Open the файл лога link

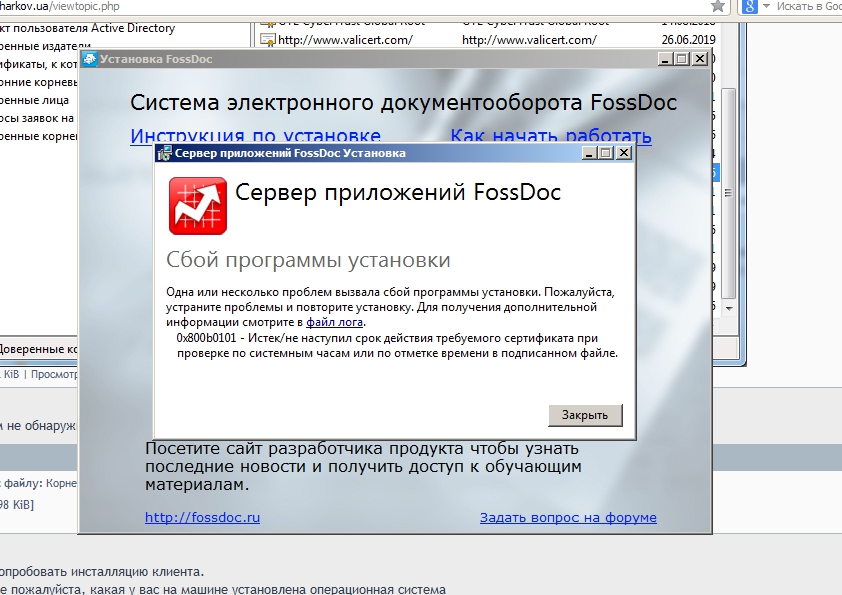pyautogui.click(x=335, y=322)
